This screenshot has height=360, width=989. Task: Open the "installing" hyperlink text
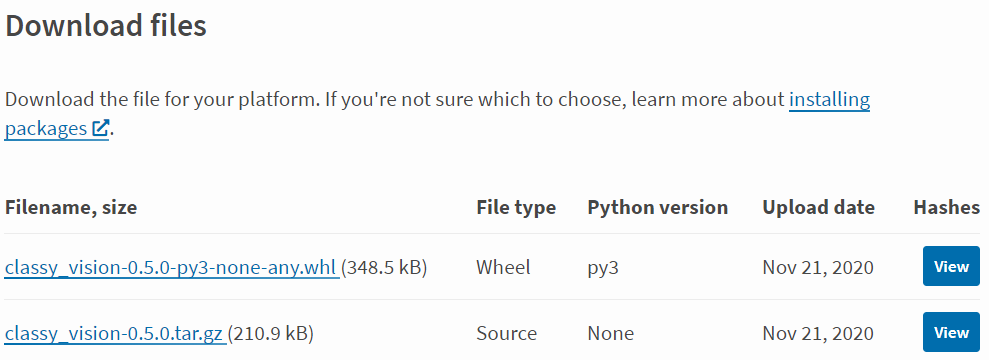tap(829, 100)
